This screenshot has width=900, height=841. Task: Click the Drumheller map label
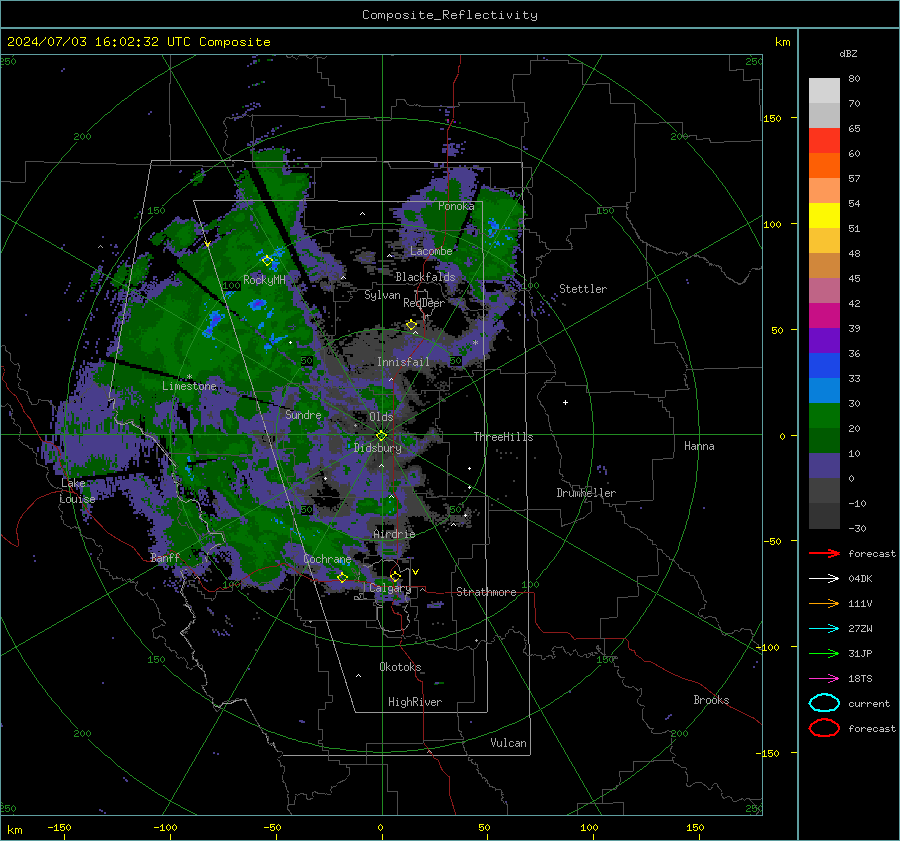(x=586, y=493)
